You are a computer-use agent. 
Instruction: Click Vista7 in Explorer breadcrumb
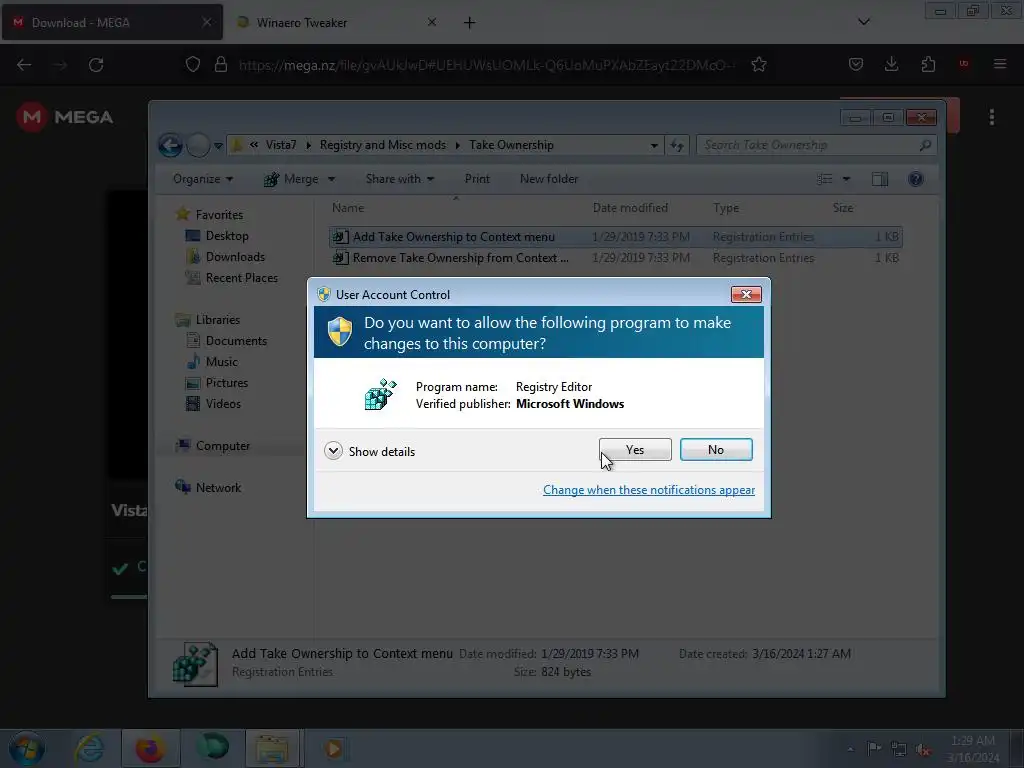tap(281, 145)
